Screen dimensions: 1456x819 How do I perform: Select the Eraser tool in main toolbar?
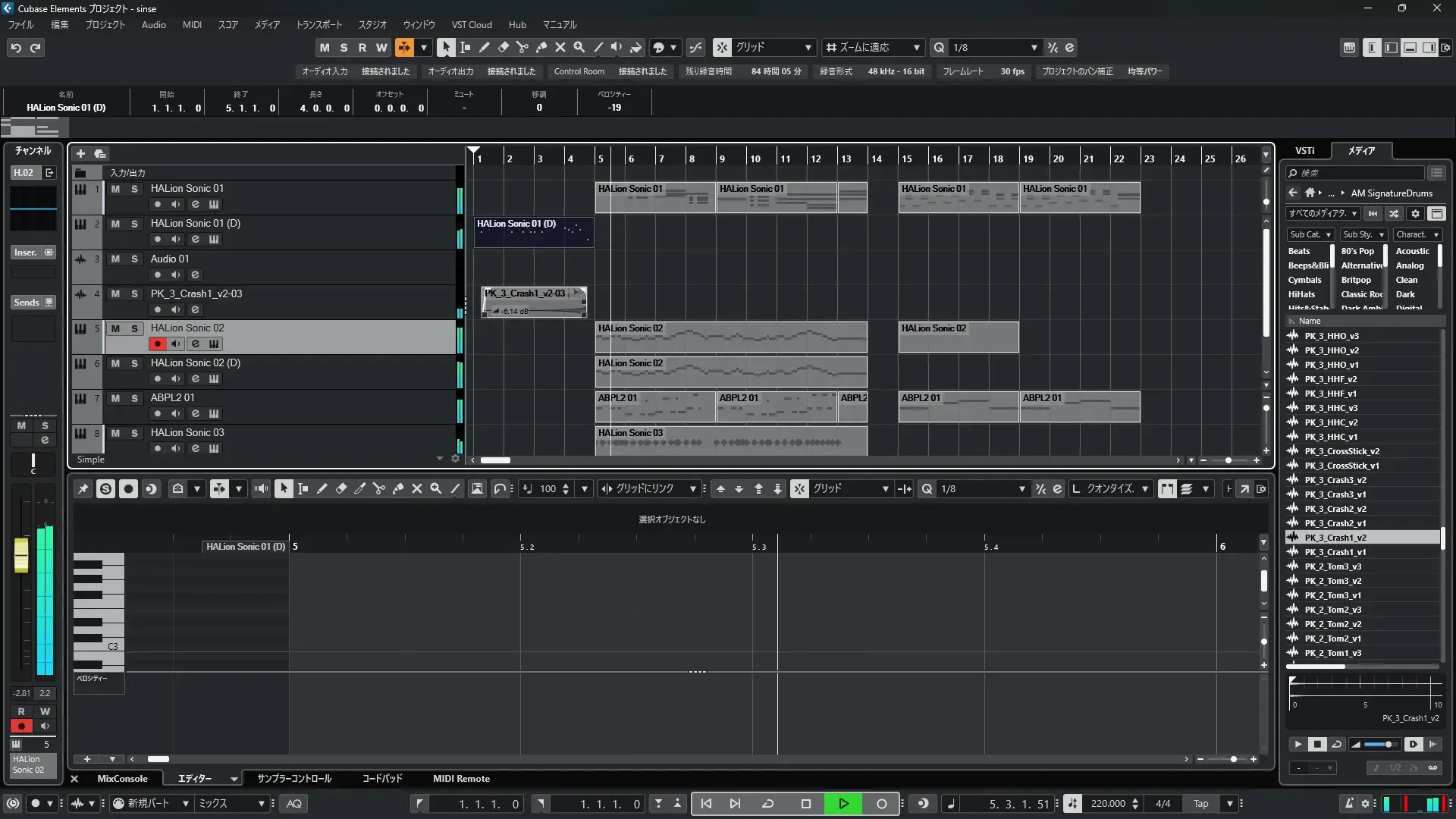[x=504, y=47]
